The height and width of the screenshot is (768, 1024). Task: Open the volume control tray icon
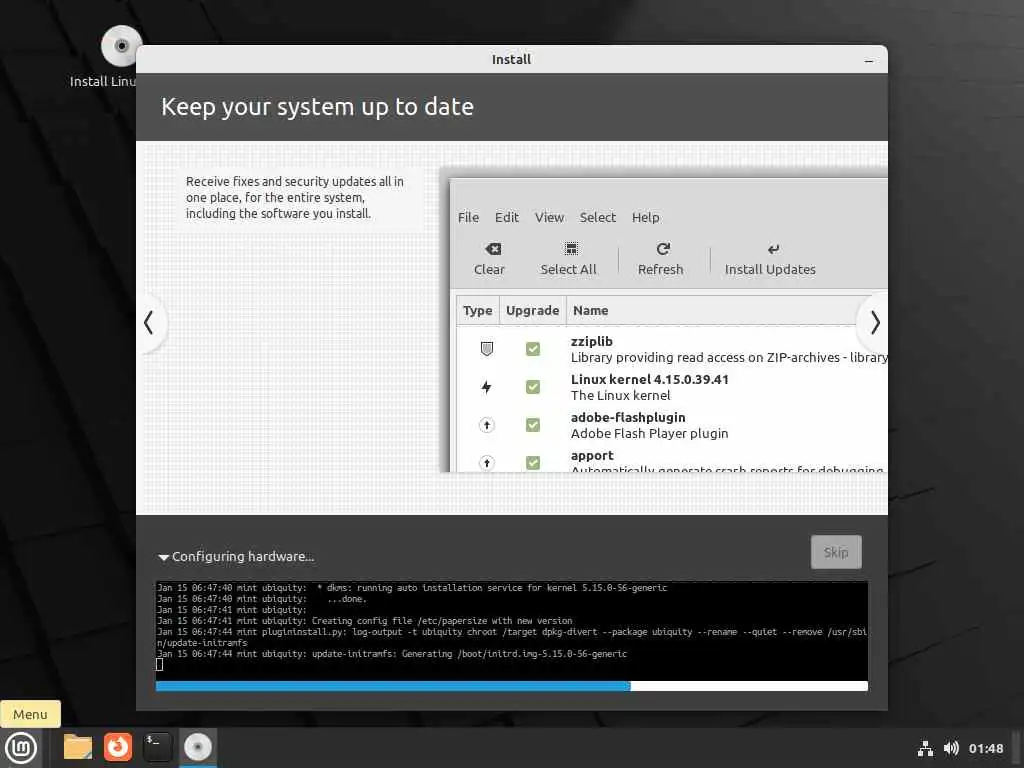(951, 748)
